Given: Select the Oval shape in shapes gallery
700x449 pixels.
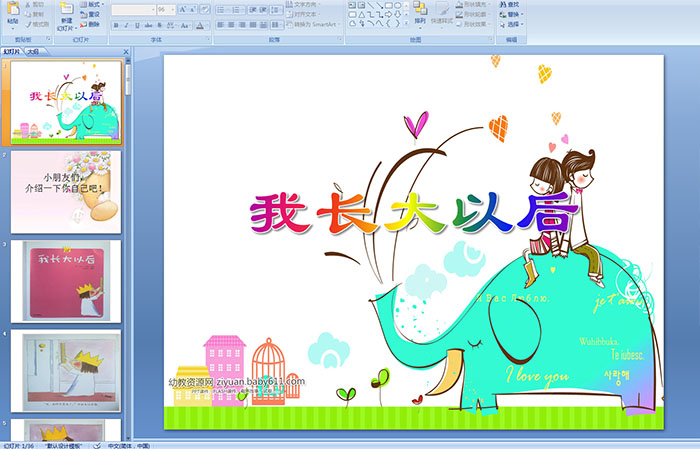Looking at the screenshot, I should pyautogui.click(x=397, y=5).
